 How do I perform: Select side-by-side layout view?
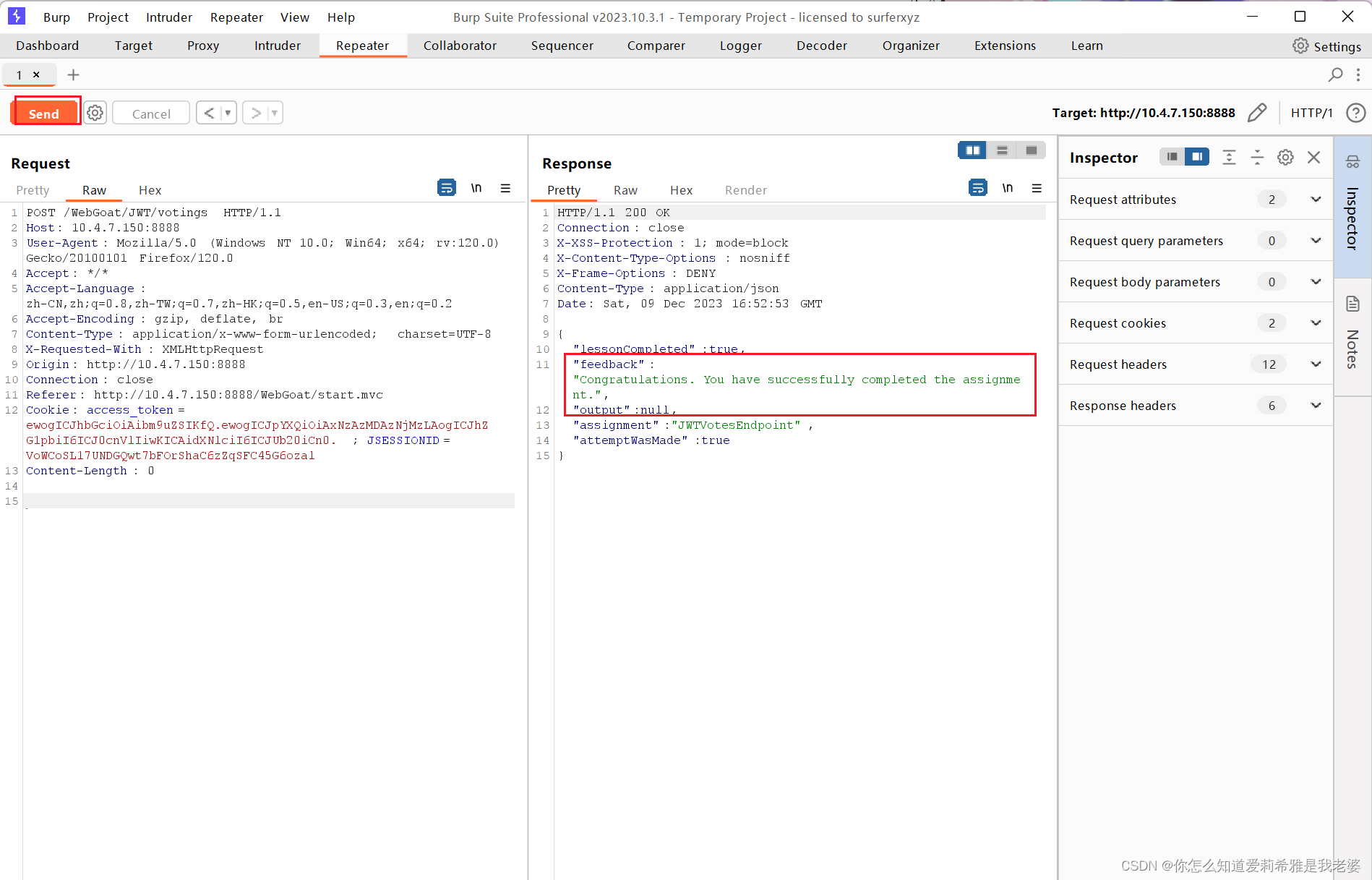coord(972,150)
